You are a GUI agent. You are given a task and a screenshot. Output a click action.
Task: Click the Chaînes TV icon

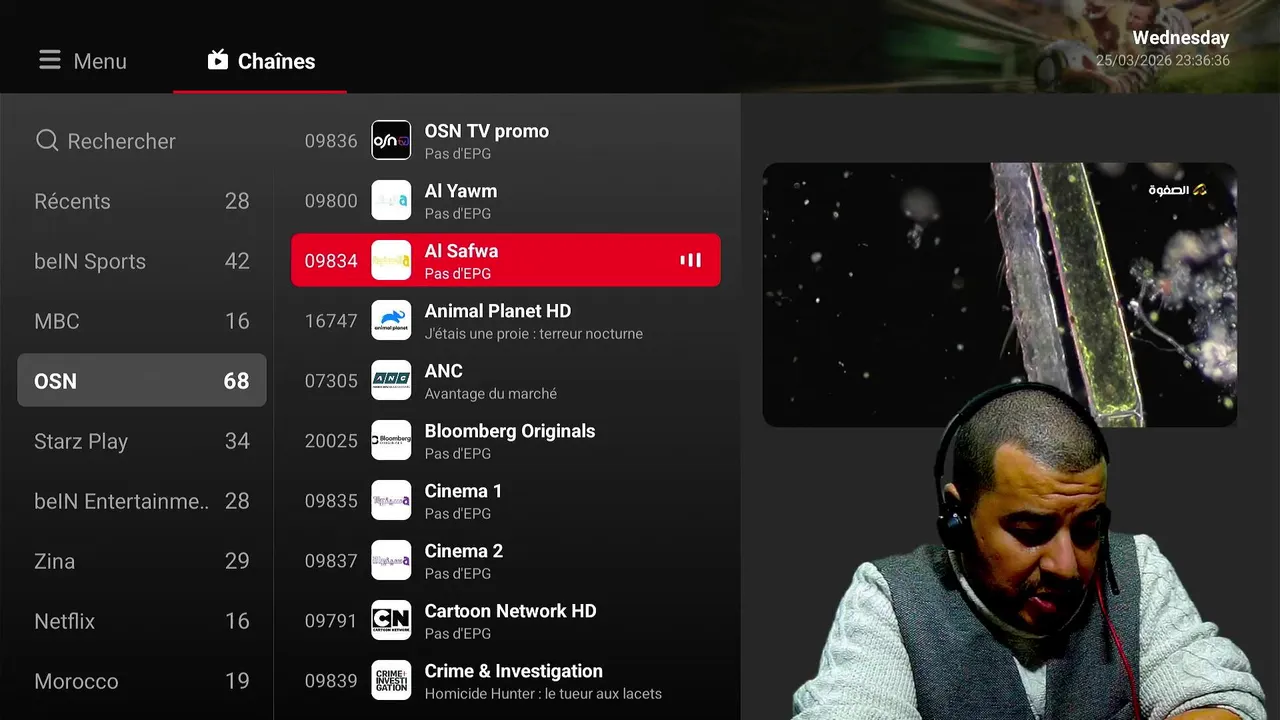pos(218,61)
